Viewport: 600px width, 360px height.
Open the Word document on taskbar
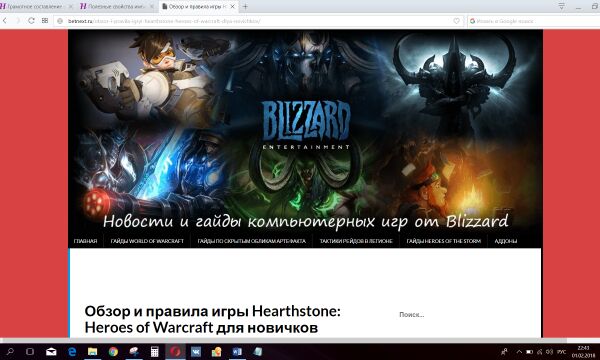(237, 352)
